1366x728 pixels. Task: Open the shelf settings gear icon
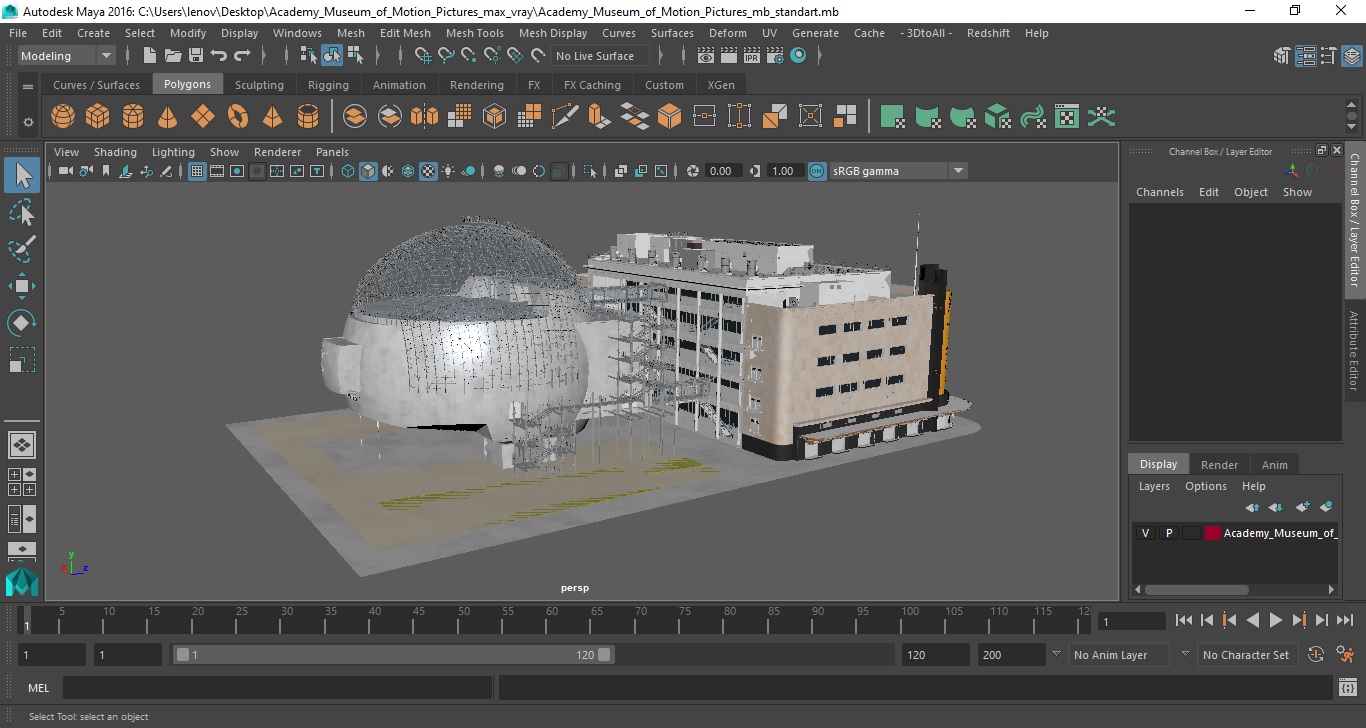tap(28, 122)
